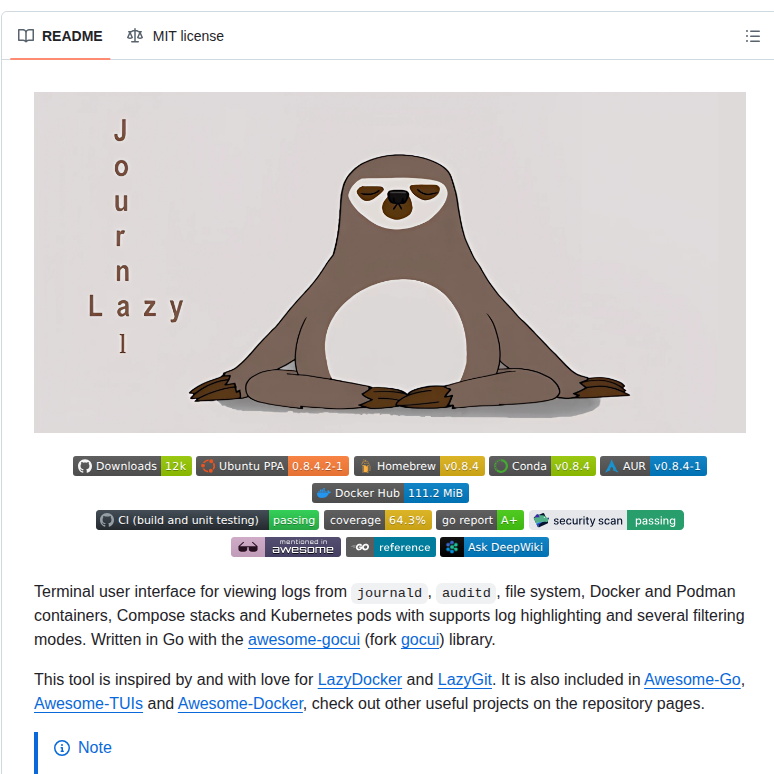This screenshot has width=774, height=774.
Task: Follow the awesome-gocui link
Action: (304, 639)
